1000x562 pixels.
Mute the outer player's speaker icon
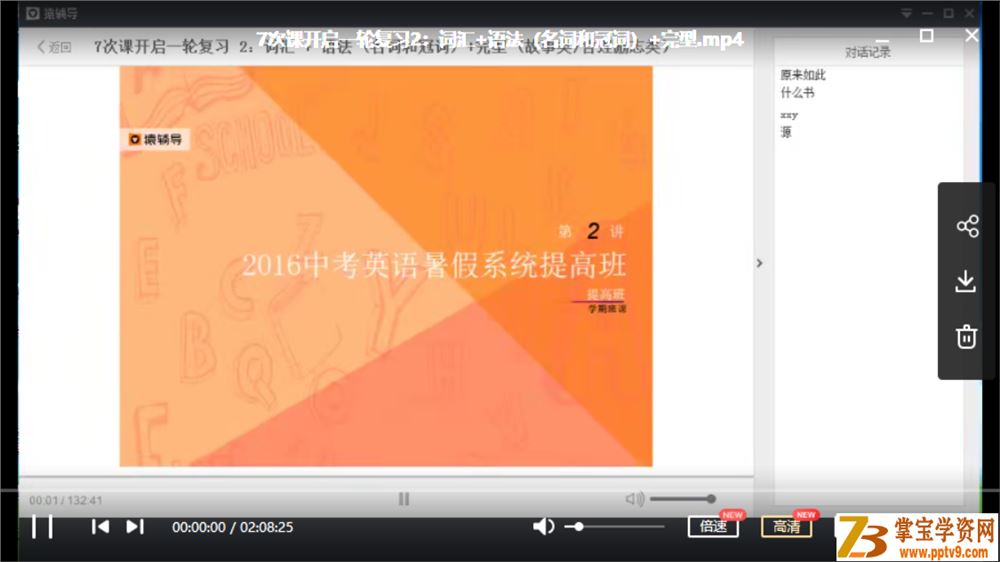click(543, 527)
